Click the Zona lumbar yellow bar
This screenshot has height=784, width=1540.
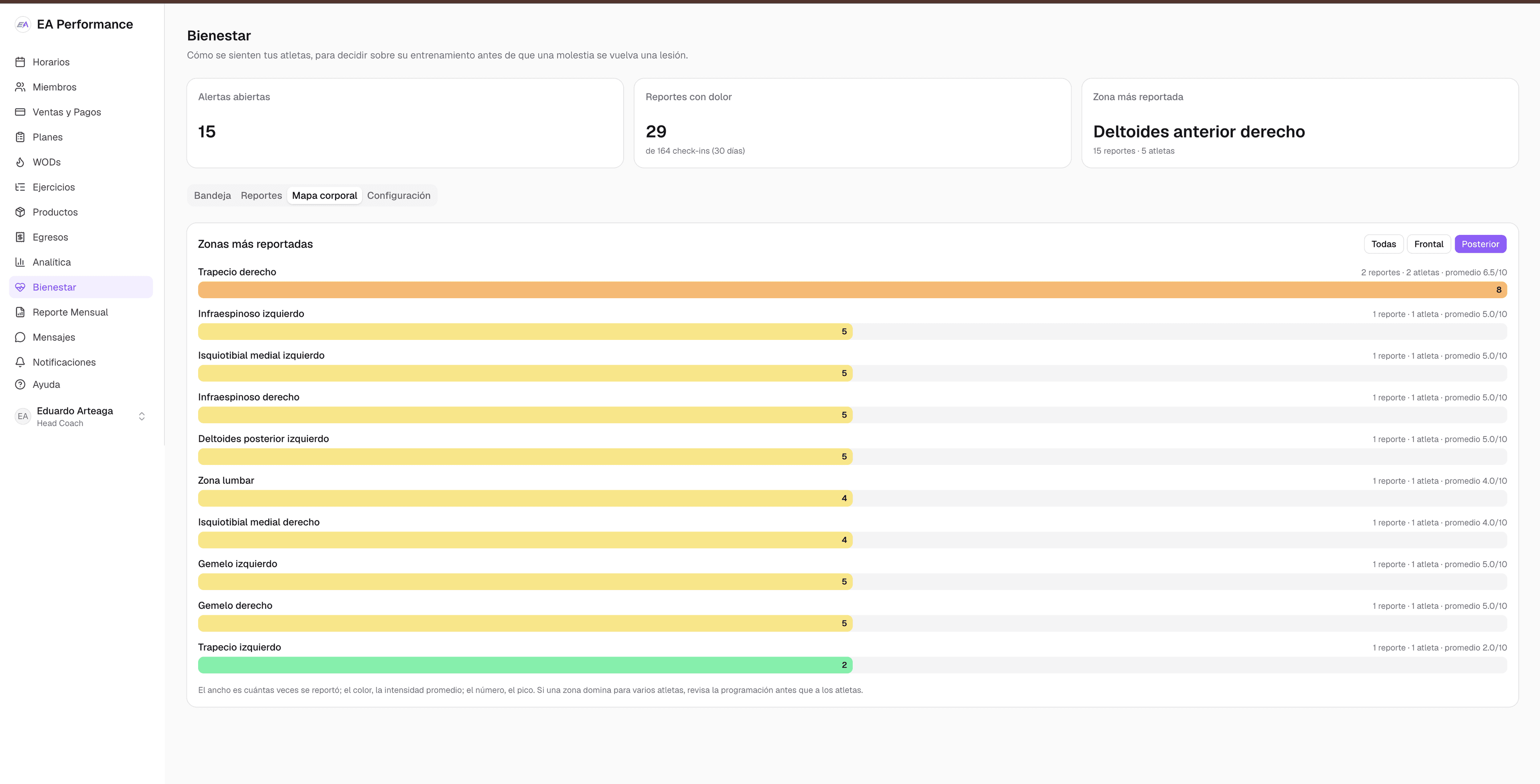pos(525,499)
